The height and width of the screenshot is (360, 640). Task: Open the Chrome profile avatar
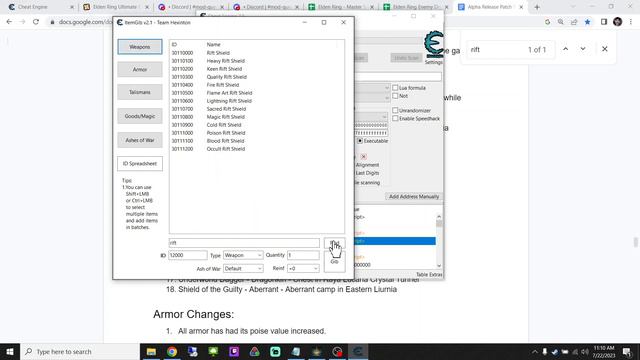click(x=618, y=22)
